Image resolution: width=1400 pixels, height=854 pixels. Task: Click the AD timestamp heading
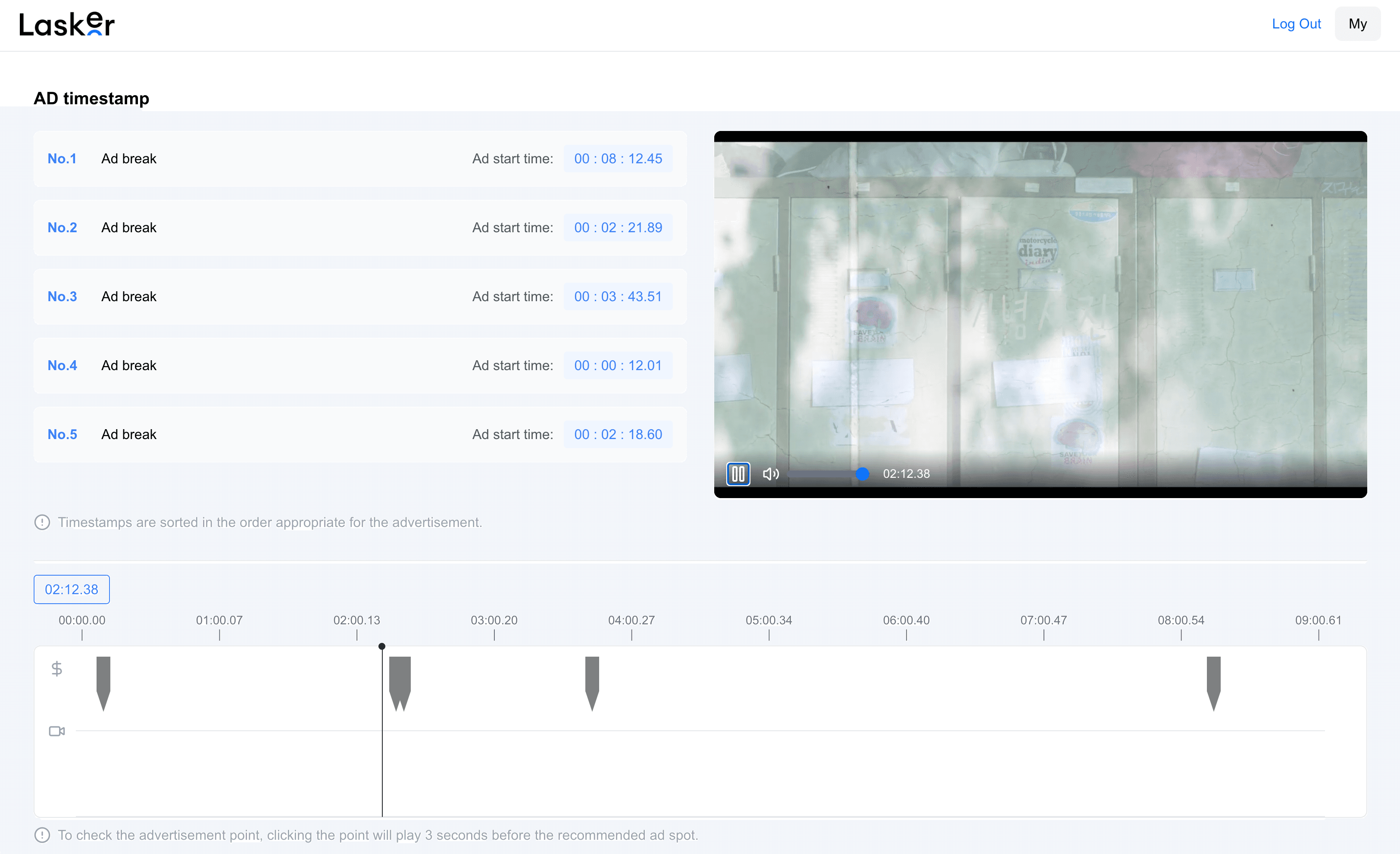[91, 98]
